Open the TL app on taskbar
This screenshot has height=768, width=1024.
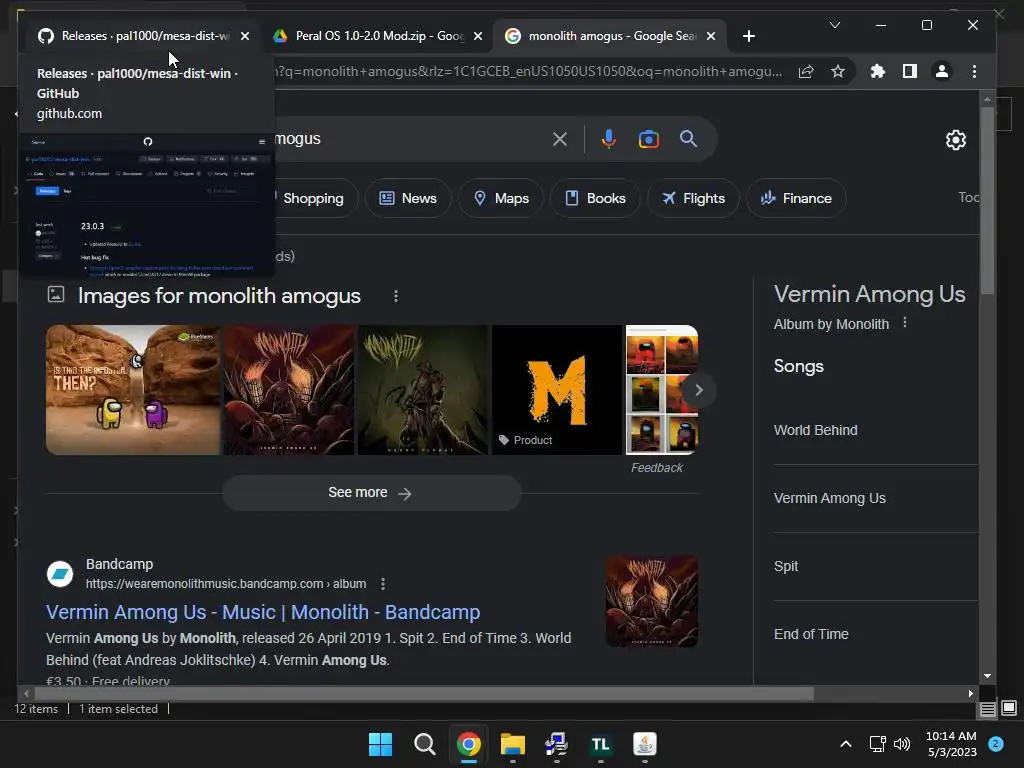point(600,744)
